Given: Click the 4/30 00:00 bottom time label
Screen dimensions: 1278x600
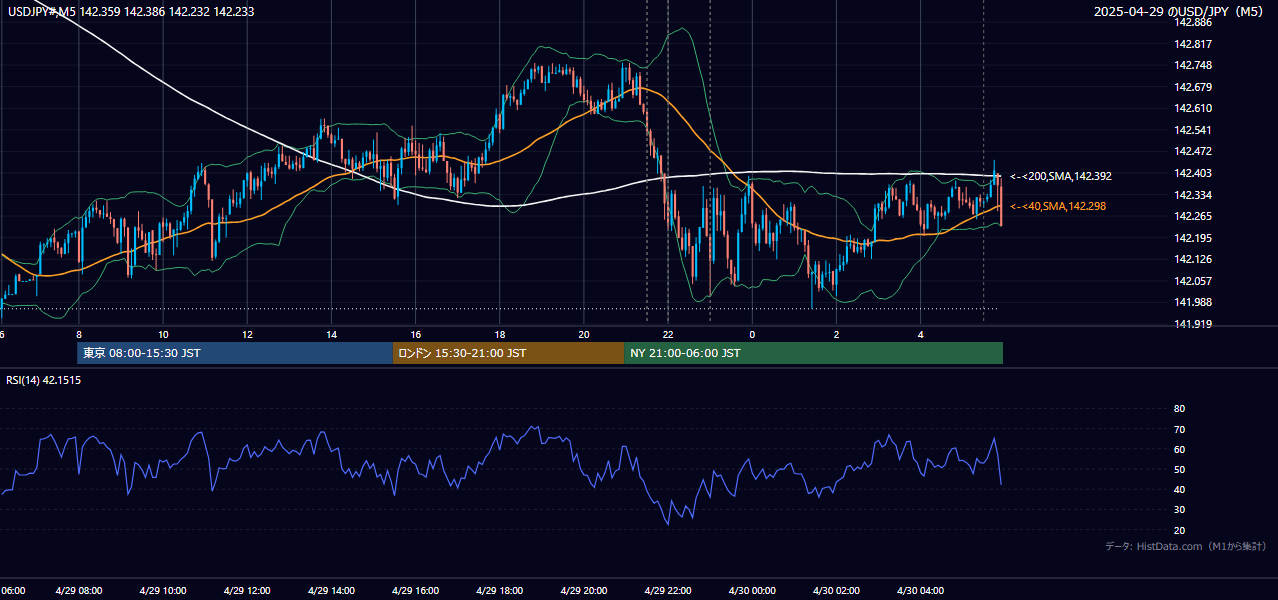Looking at the screenshot, I should click(752, 591).
